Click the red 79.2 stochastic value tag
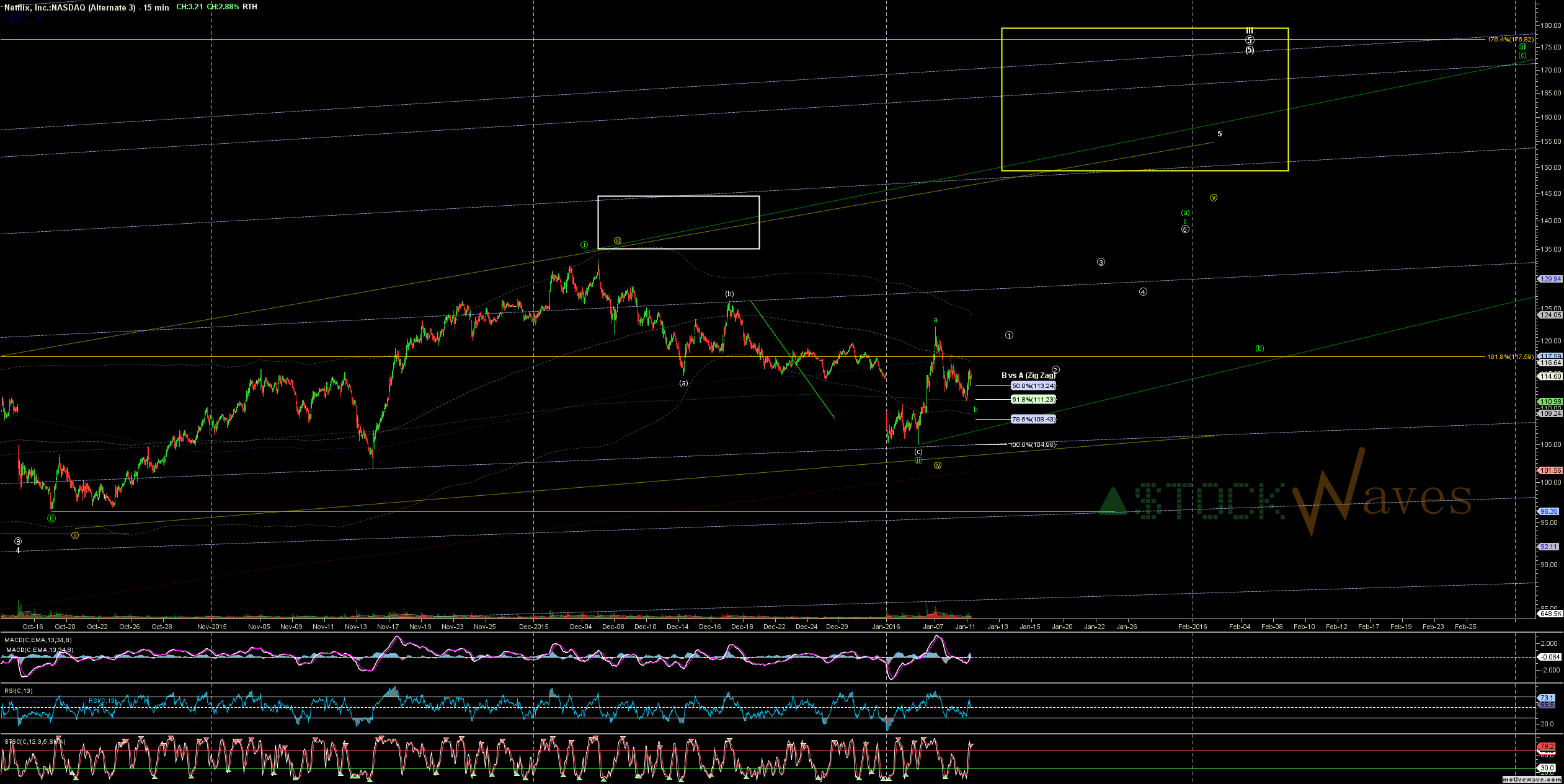Viewport: 1564px width, 784px height. point(1547,746)
